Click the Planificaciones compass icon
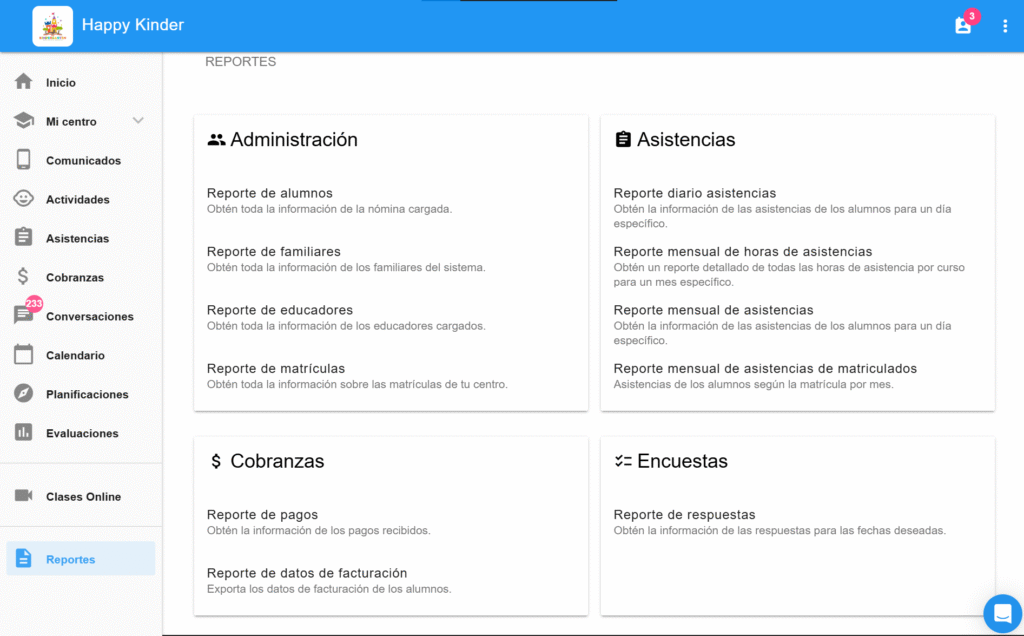The image size is (1024, 636). pos(24,393)
